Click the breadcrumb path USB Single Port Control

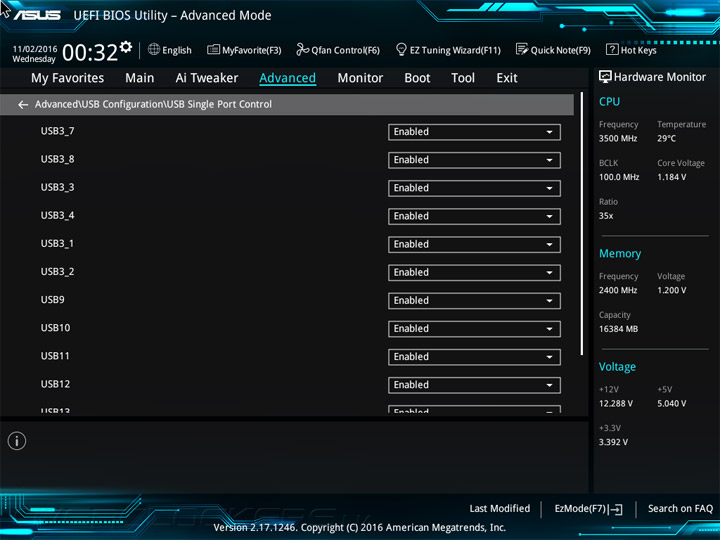(x=219, y=104)
